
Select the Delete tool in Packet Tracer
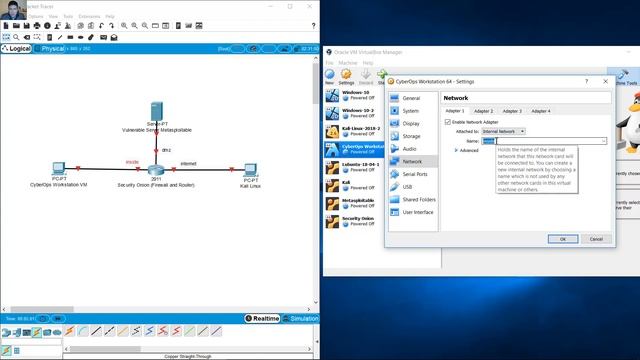click(x=27, y=37)
